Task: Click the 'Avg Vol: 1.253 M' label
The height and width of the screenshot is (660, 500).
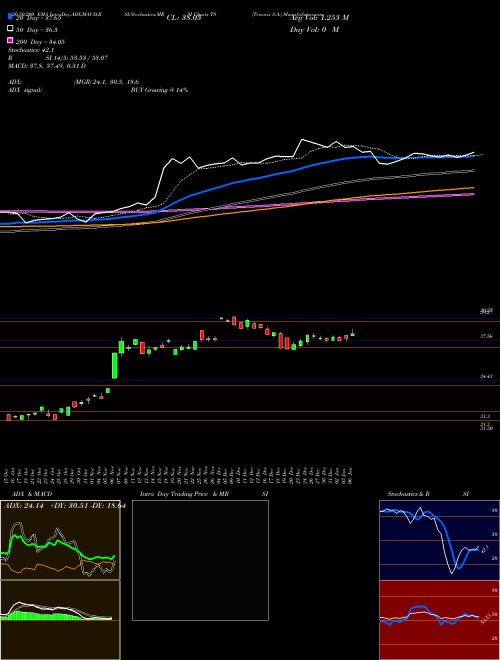Action: point(319,18)
